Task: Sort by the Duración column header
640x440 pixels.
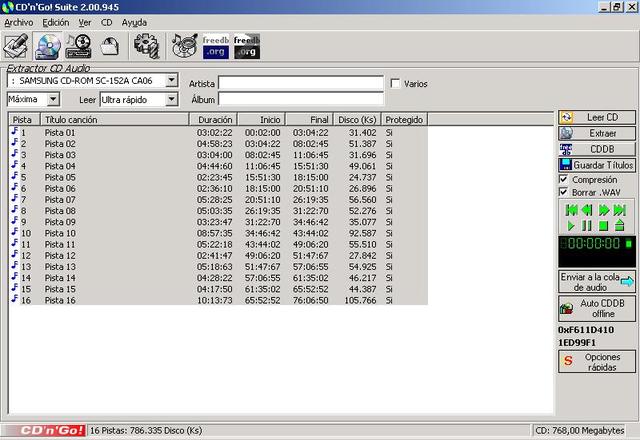Action: click(213, 120)
